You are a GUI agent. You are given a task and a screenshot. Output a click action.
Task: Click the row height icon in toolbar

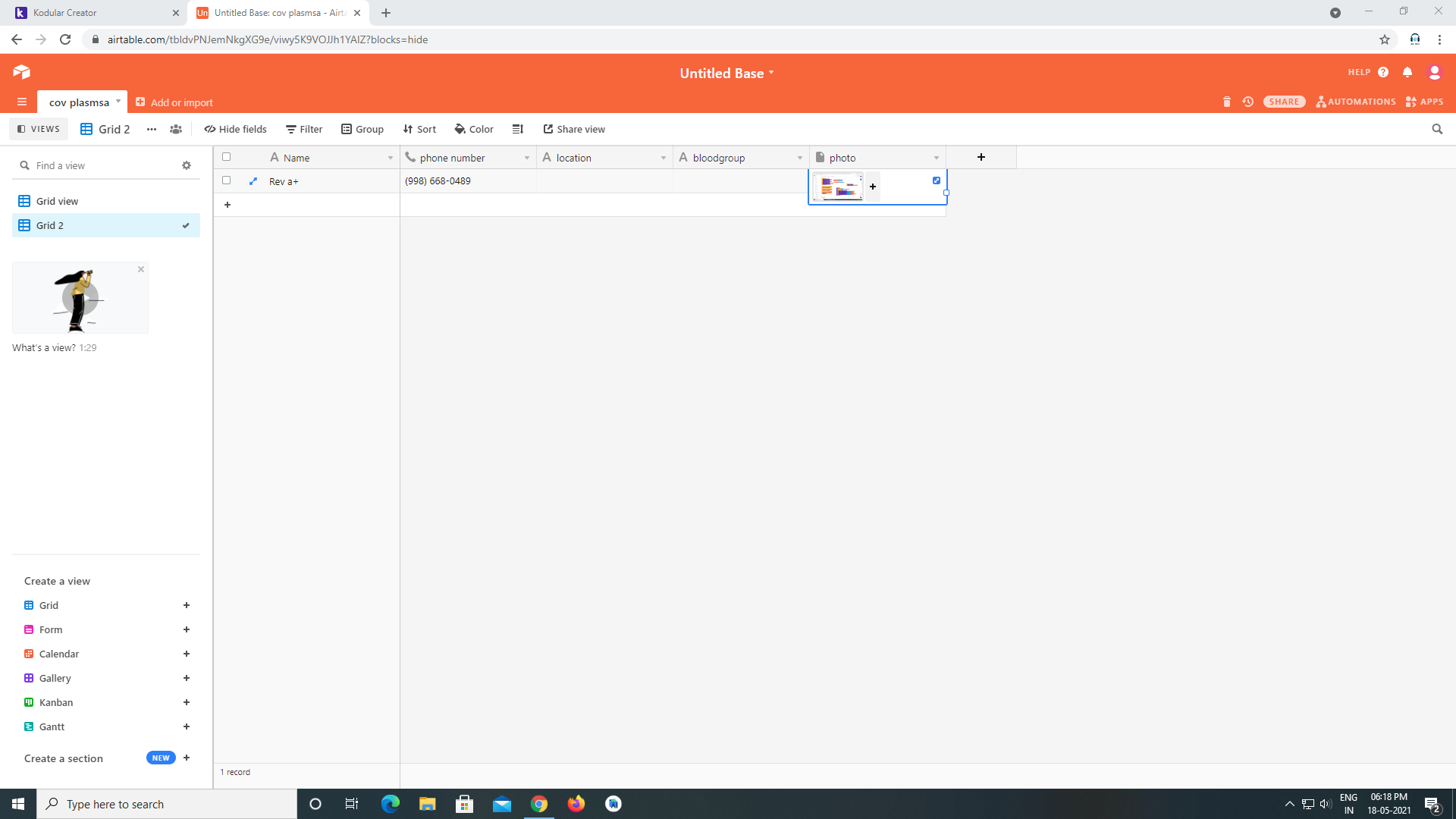518,129
